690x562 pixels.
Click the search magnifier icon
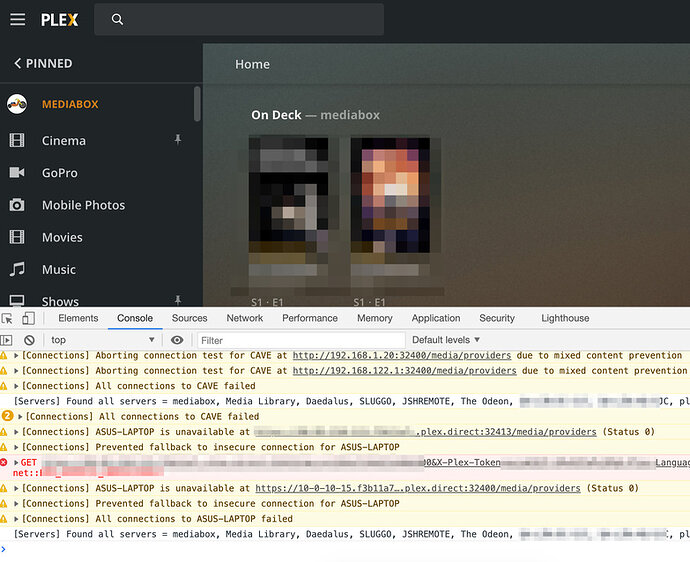pyautogui.click(x=117, y=19)
